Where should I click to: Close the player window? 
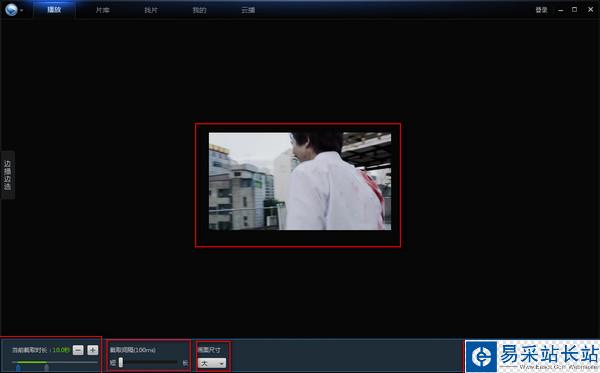click(x=590, y=10)
